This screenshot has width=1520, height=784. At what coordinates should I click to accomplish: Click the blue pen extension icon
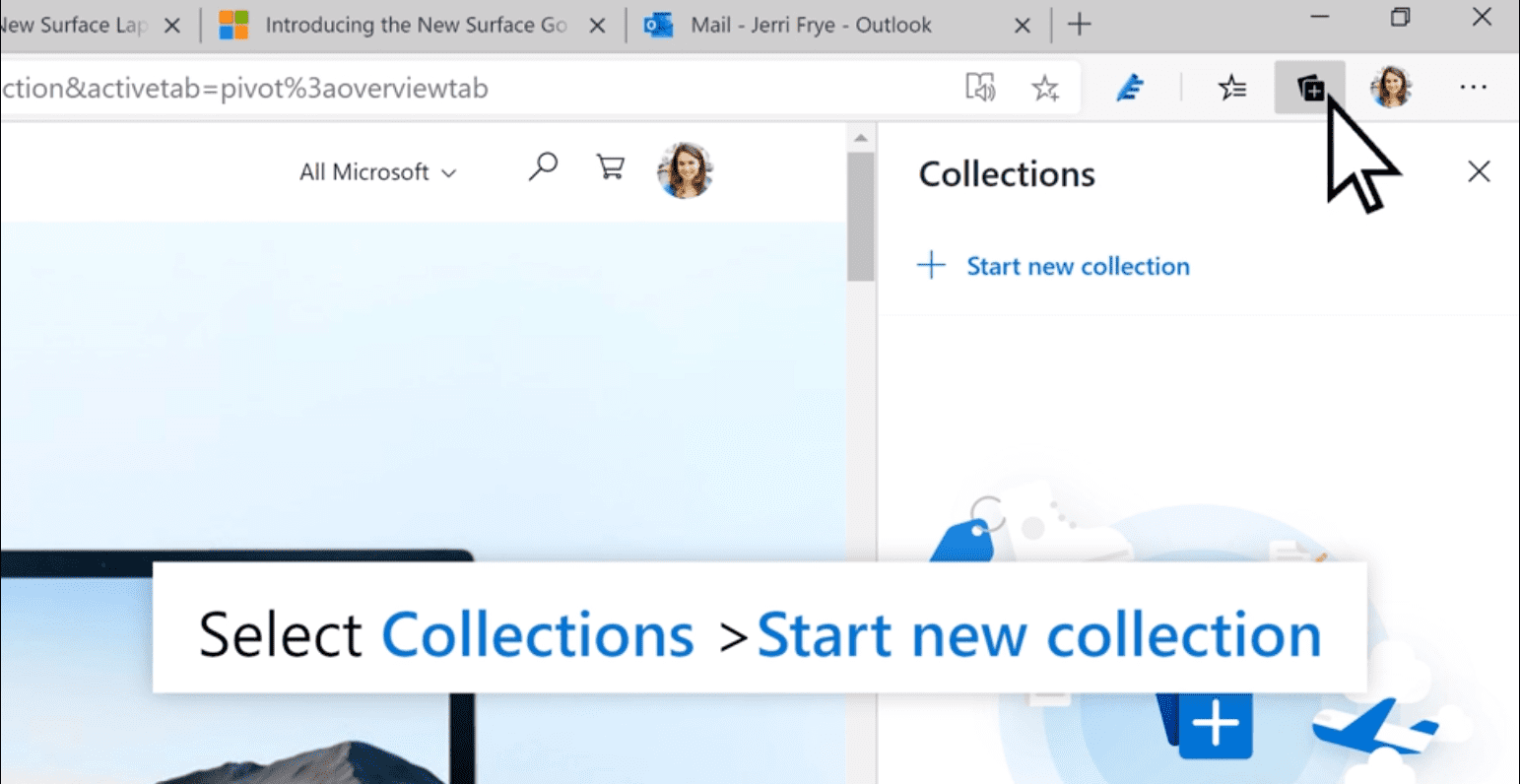(1130, 89)
